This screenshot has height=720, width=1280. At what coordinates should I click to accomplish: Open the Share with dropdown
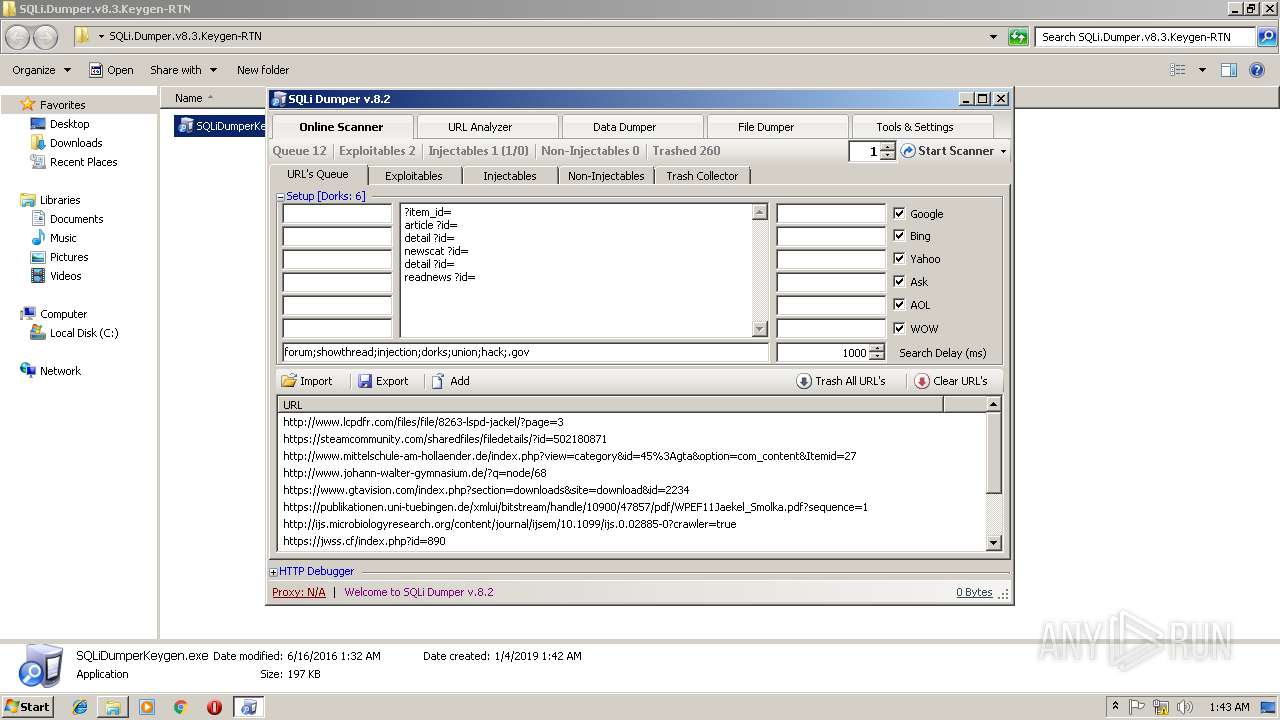click(x=183, y=70)
